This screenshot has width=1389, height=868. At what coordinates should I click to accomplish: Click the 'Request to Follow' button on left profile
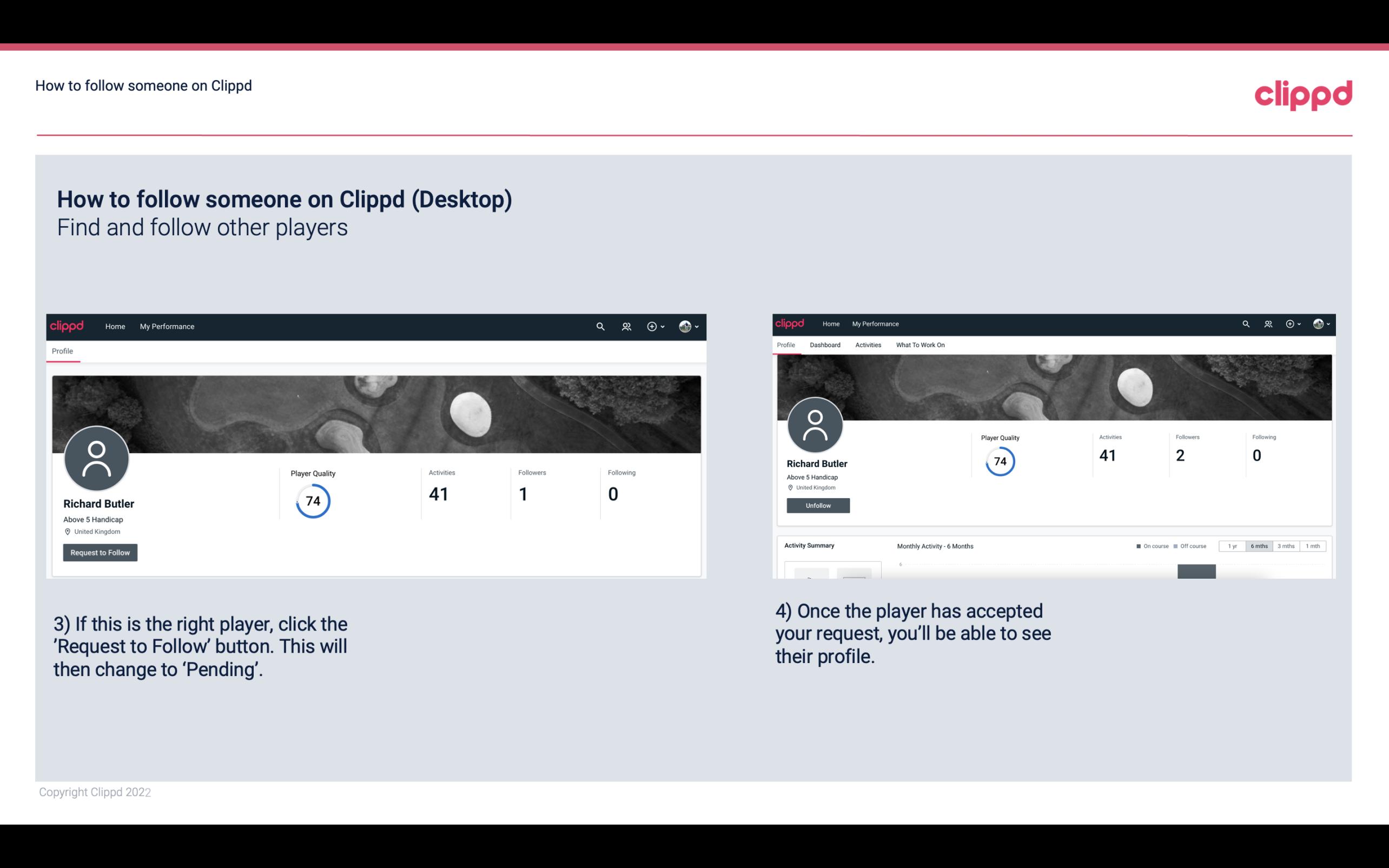point(100,552)
